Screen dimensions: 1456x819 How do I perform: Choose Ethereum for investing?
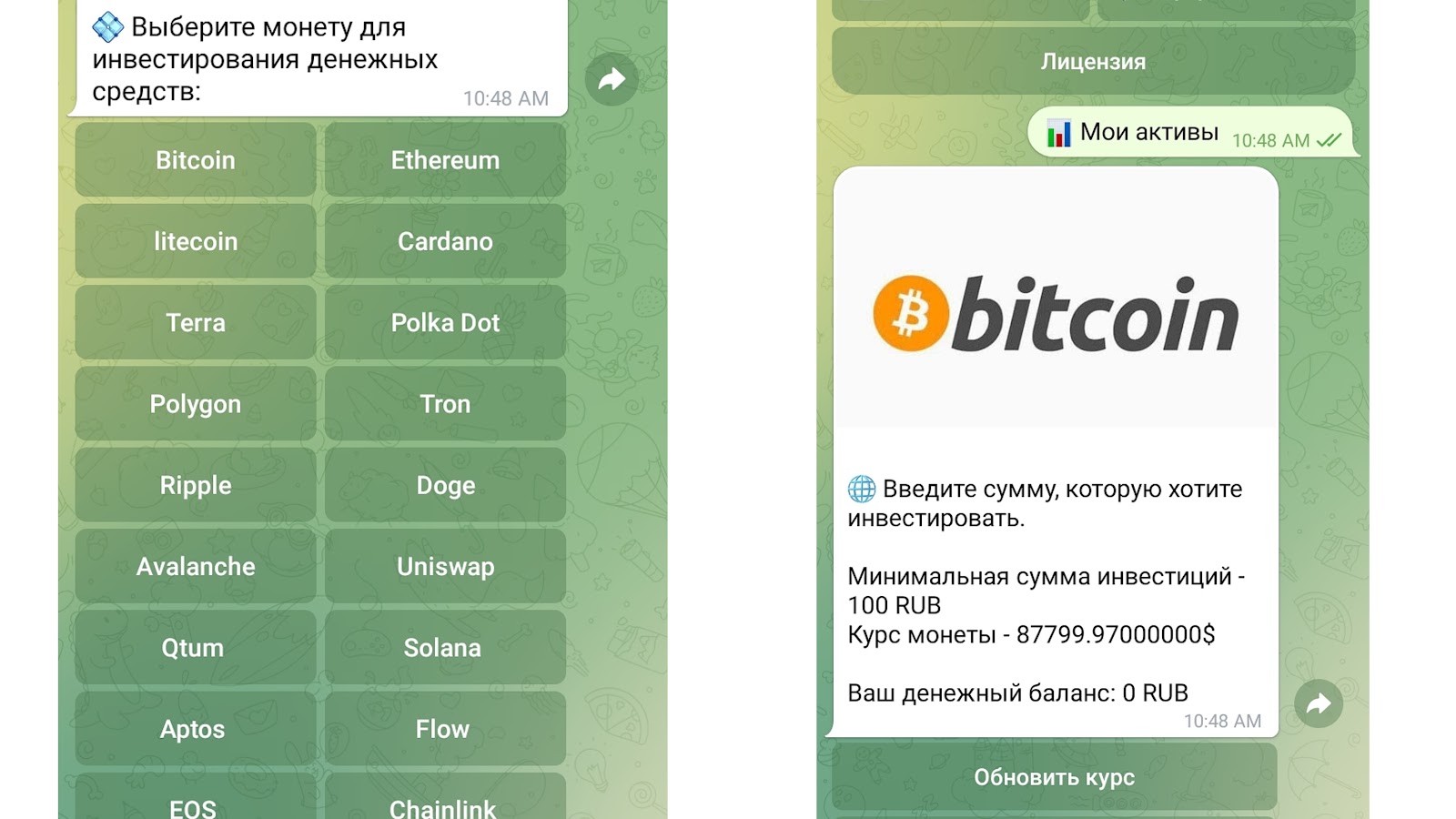click(x=445, y=160)
